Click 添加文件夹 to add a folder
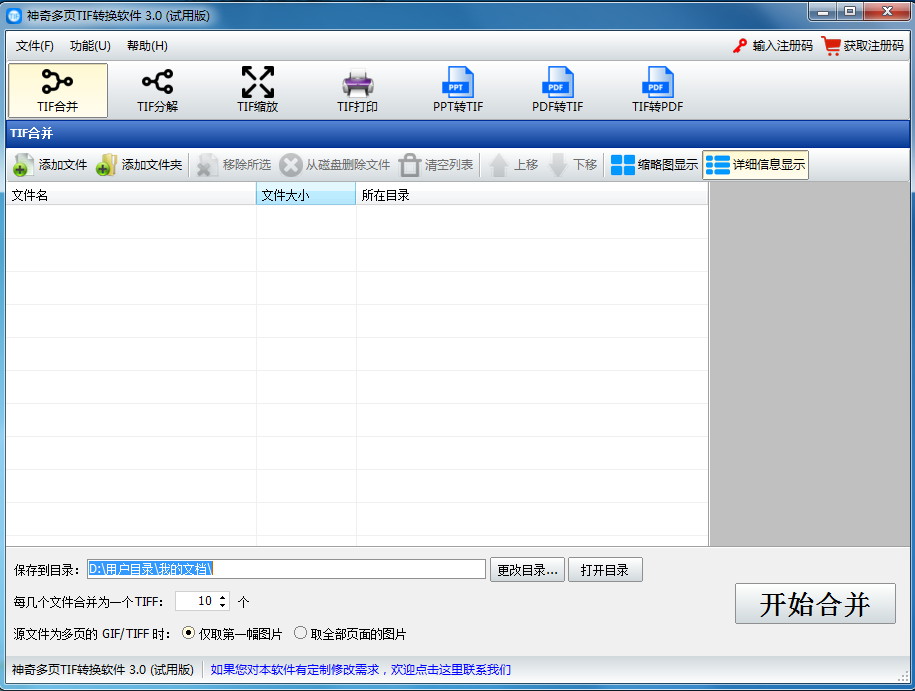 (139, 165)
